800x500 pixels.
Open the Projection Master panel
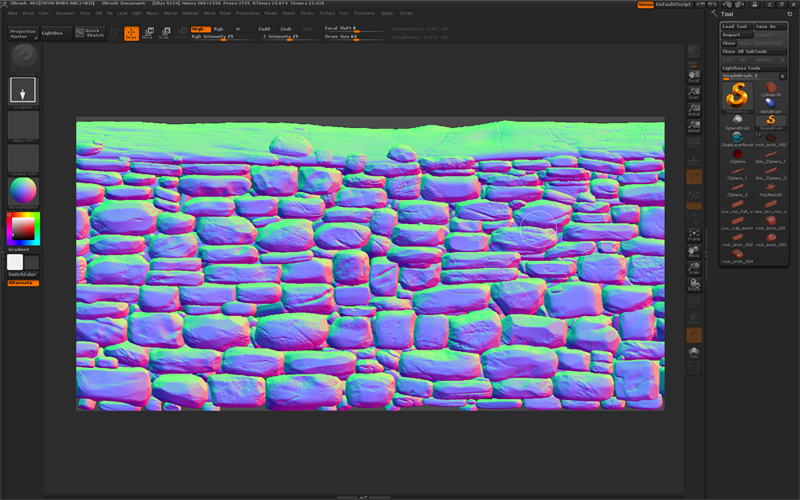[x=22, y=33]
